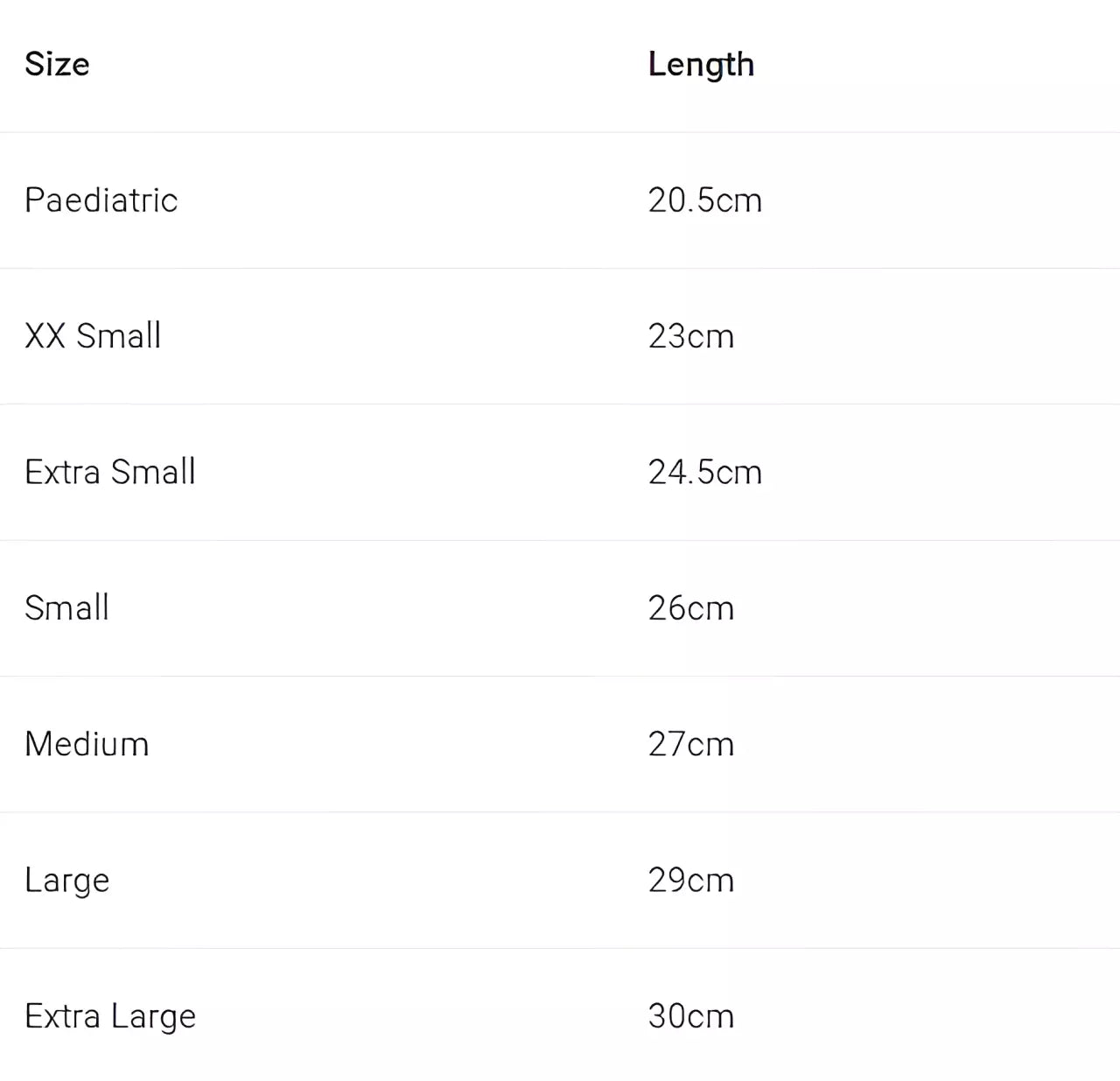The height and width of the screenshot is (1081, 1120).
Task: Click the divider between Paediatric and XX Small
Action: (560, 268)
